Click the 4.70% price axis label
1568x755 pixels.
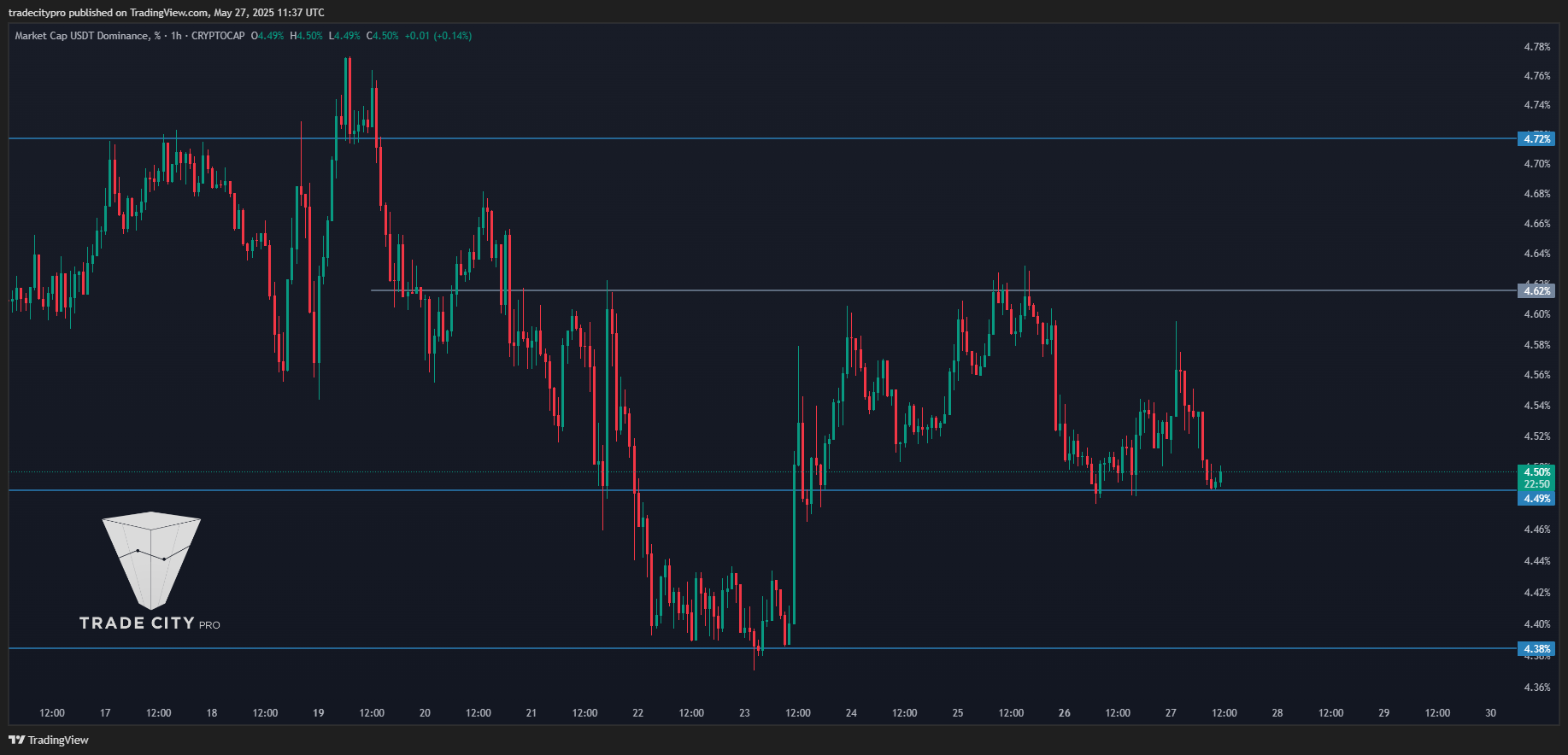coord(1537,164)
